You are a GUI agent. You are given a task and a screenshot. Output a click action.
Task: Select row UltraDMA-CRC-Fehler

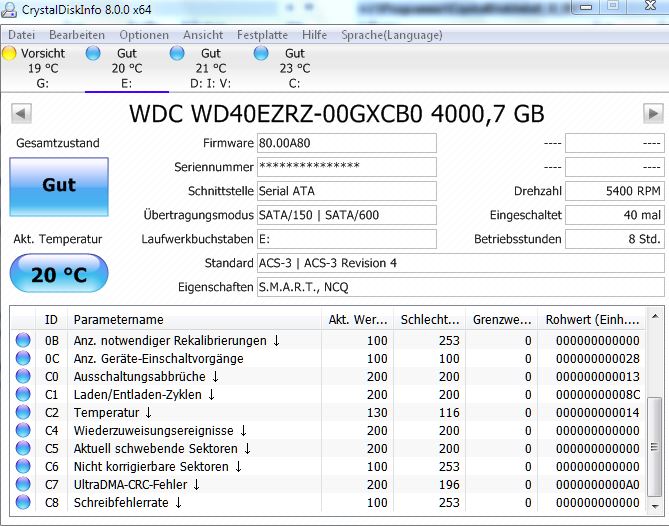(x=328, y=484)
